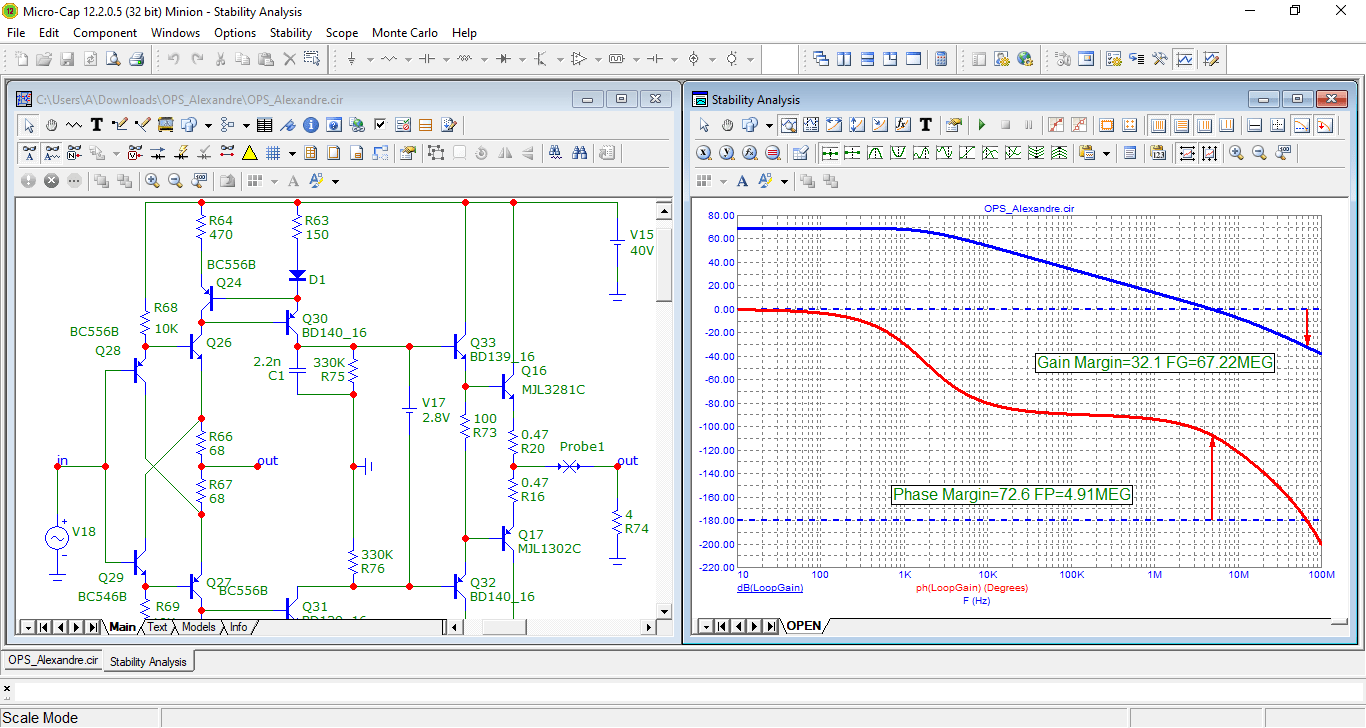Click the Y-axis scale icon in analysis toolbar

[x=726, y=153]
